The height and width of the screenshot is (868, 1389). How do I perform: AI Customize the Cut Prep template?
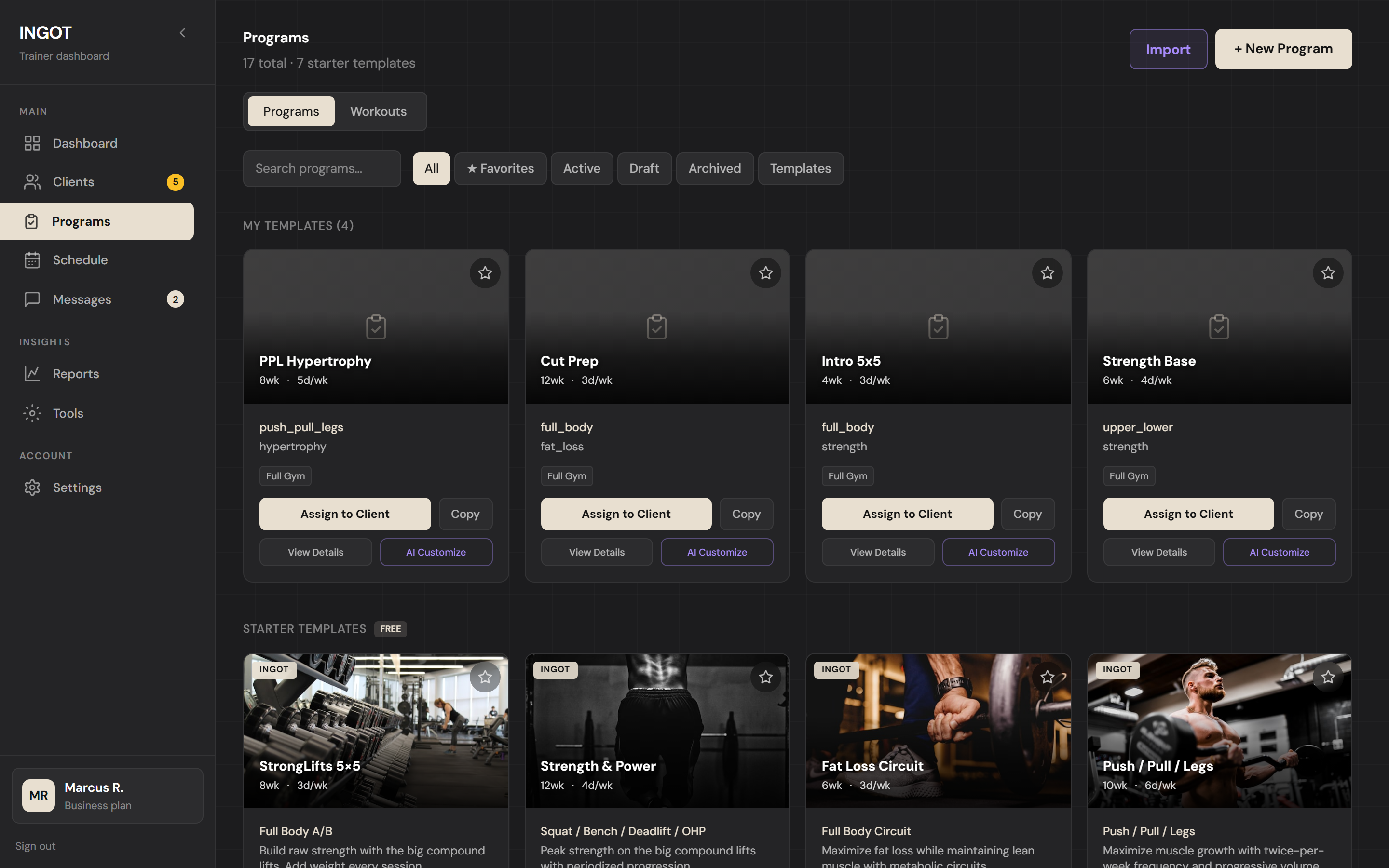coord(718,552)
